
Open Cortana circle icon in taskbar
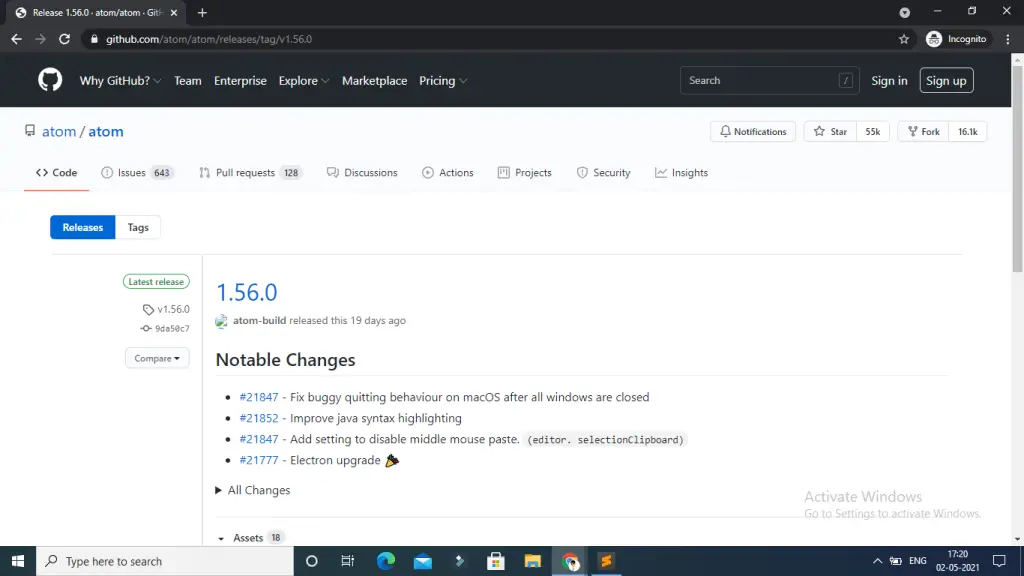[x=312, y=561]
